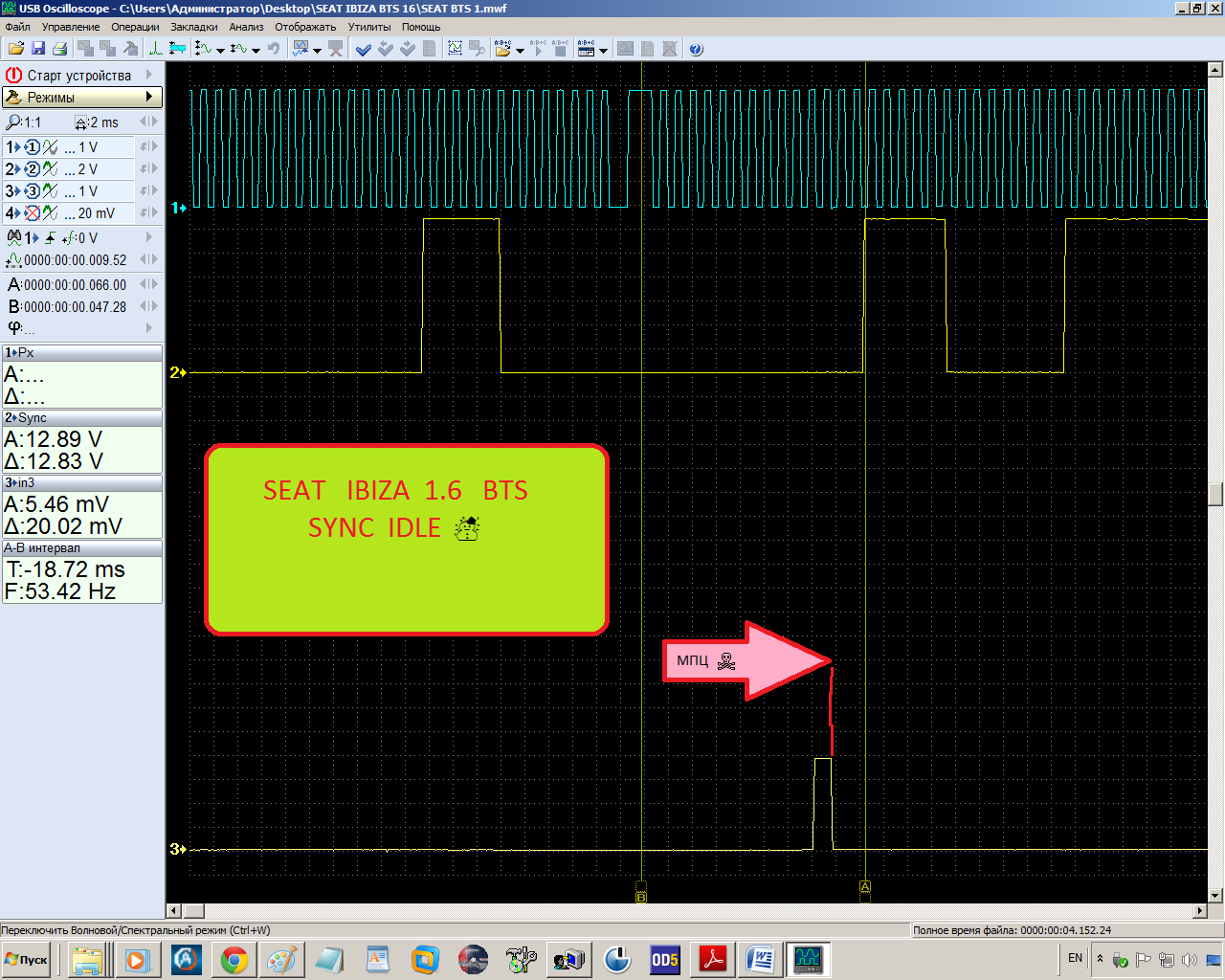The image size is (1225, 980).
Task: Click the trigger level 0 V icon
Action: pos(69,237)
